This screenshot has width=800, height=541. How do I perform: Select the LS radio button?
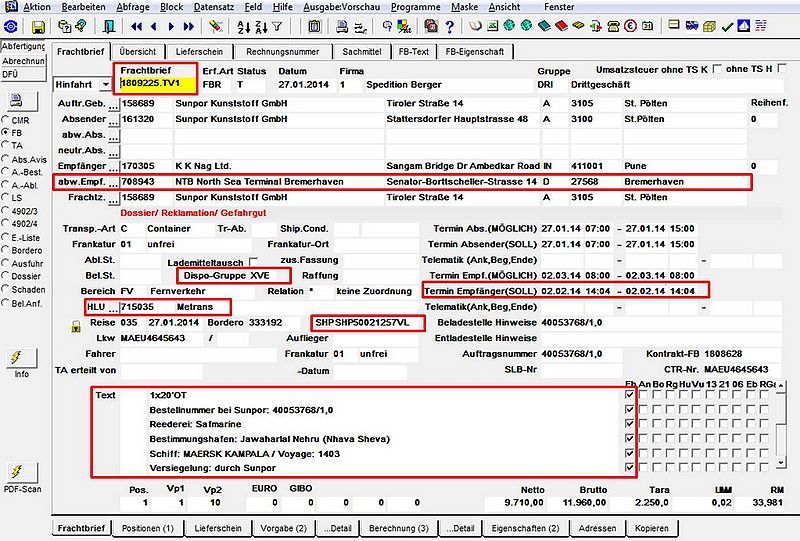pos(6,197)
